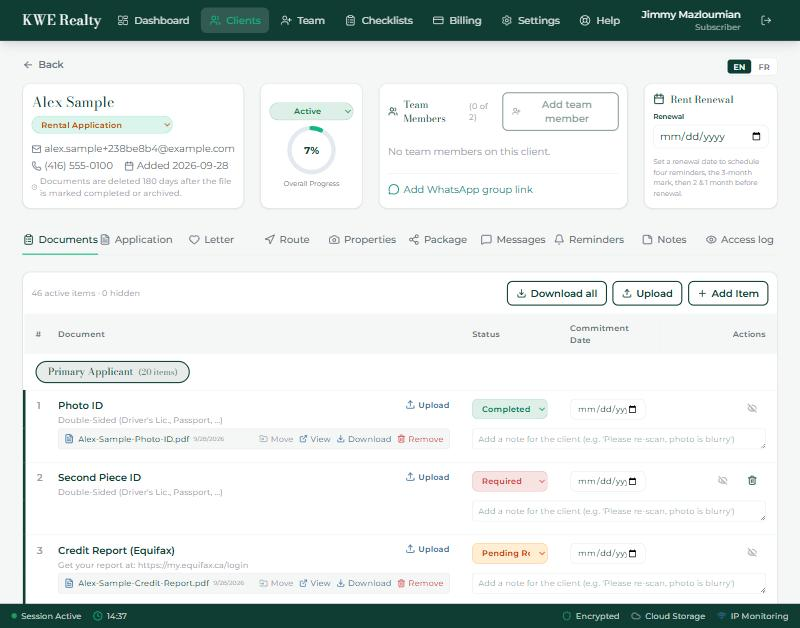Click the 7% overall progress ring
The height and width of the screenshot is (628, 800).
point(311,150)
